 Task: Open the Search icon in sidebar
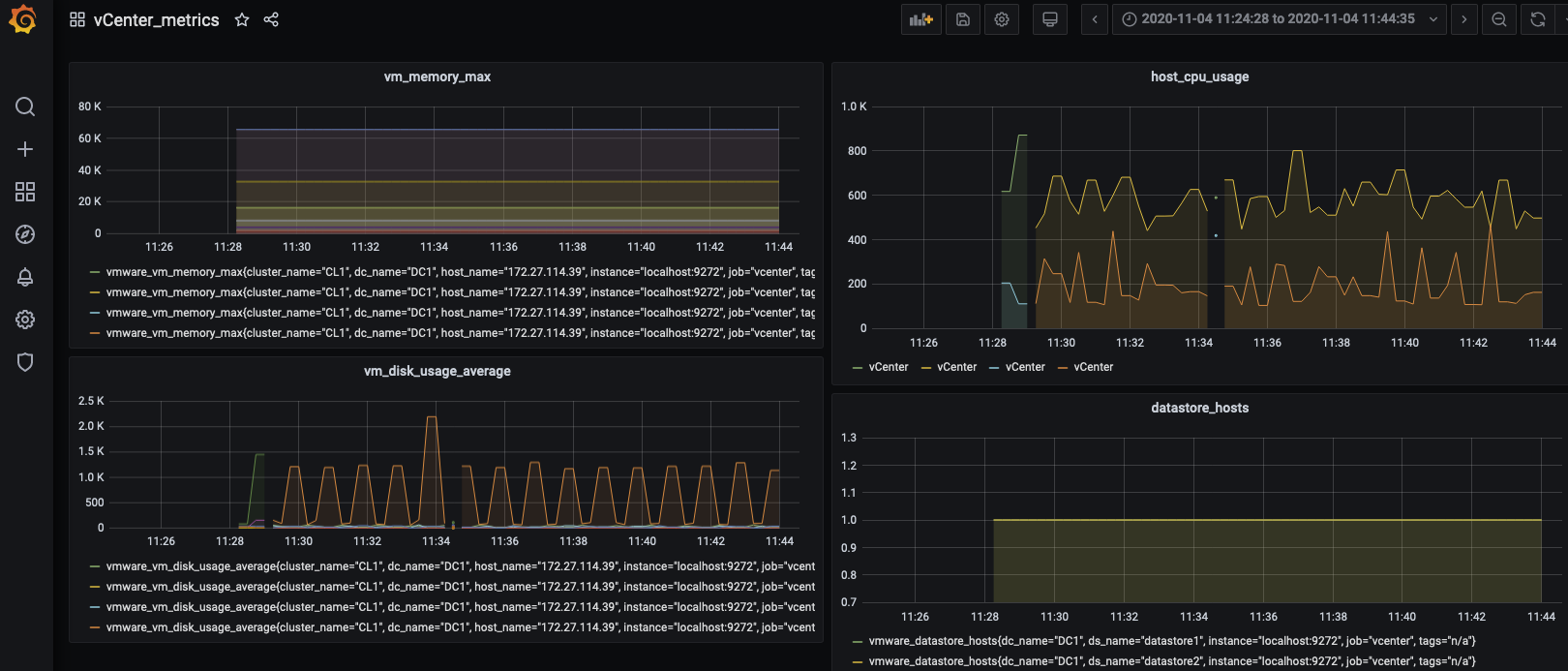[25, 107]
